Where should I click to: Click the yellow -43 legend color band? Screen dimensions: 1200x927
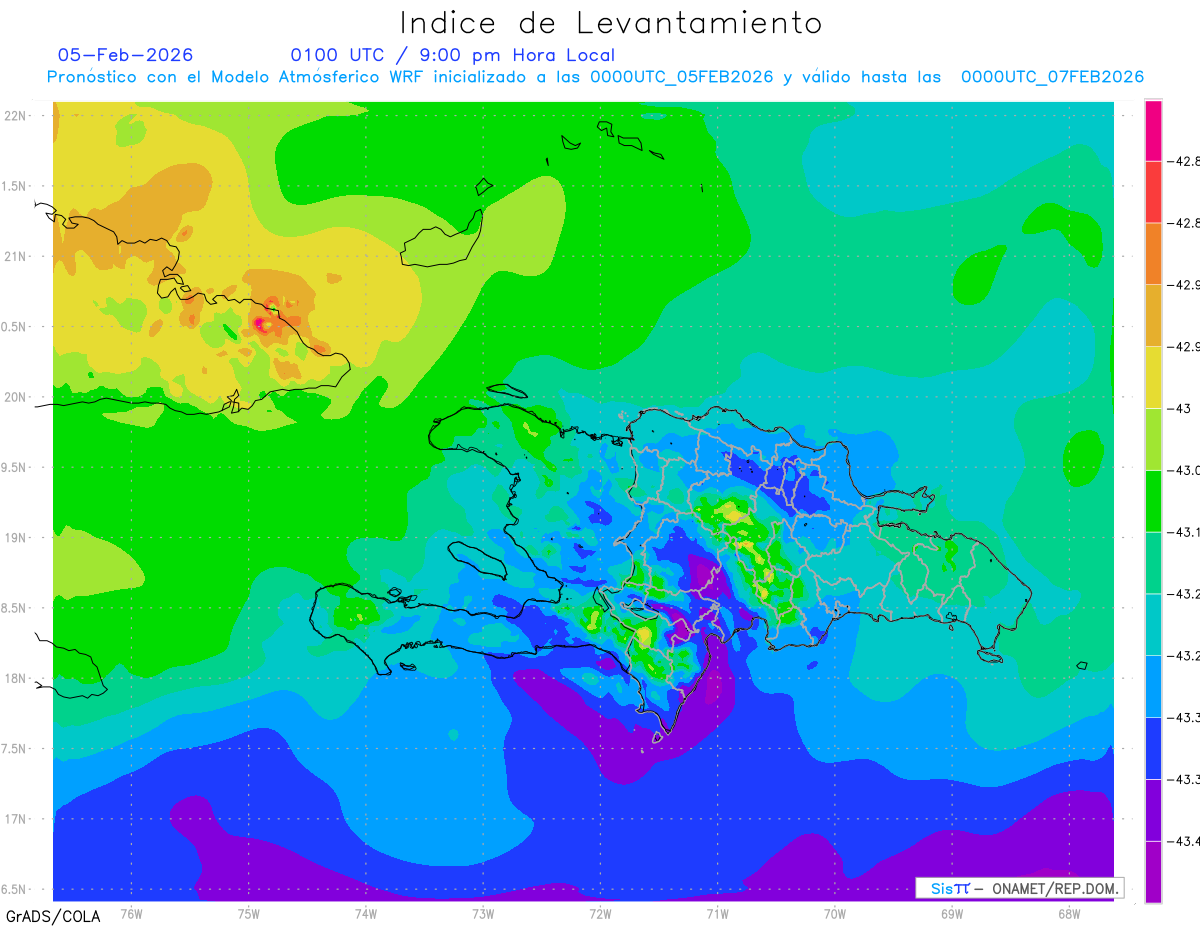1153,378
